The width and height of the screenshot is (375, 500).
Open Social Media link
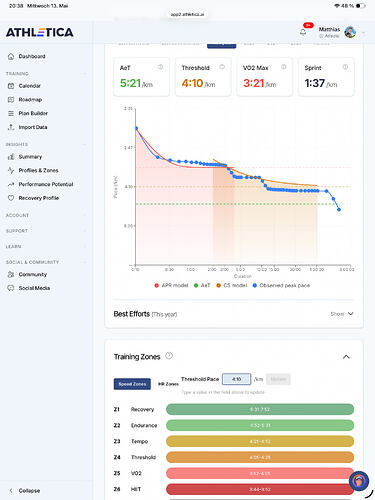pyautogui.click(x=34, y=288)
